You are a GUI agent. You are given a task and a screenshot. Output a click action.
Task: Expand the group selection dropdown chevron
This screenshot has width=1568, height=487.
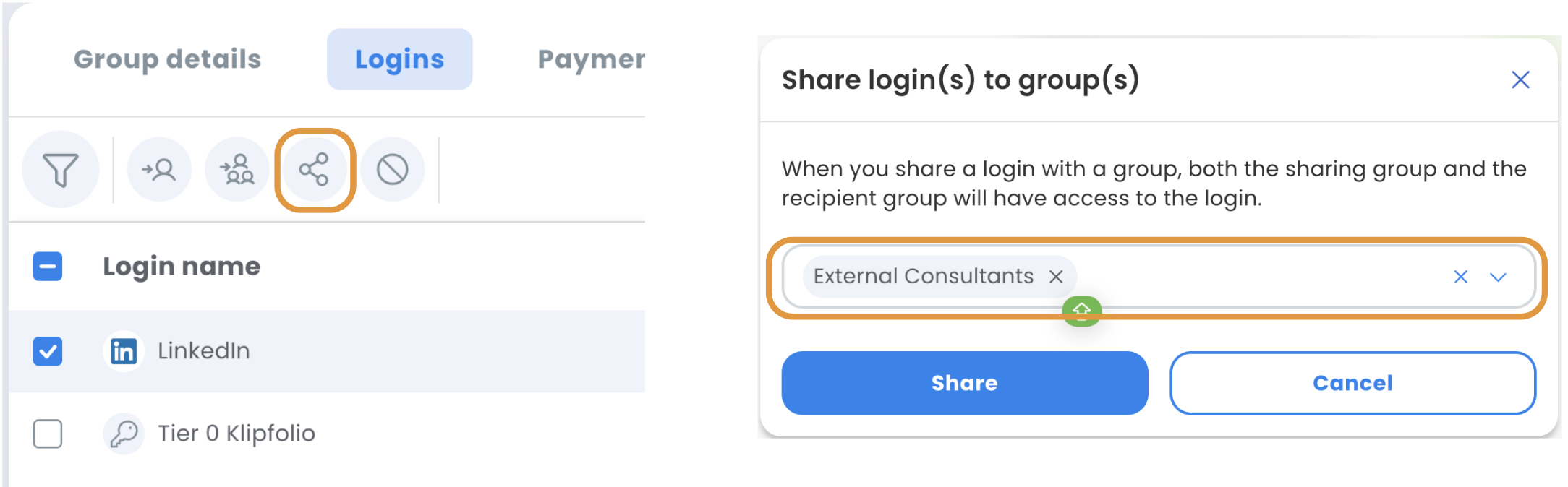coord(1498,277)
